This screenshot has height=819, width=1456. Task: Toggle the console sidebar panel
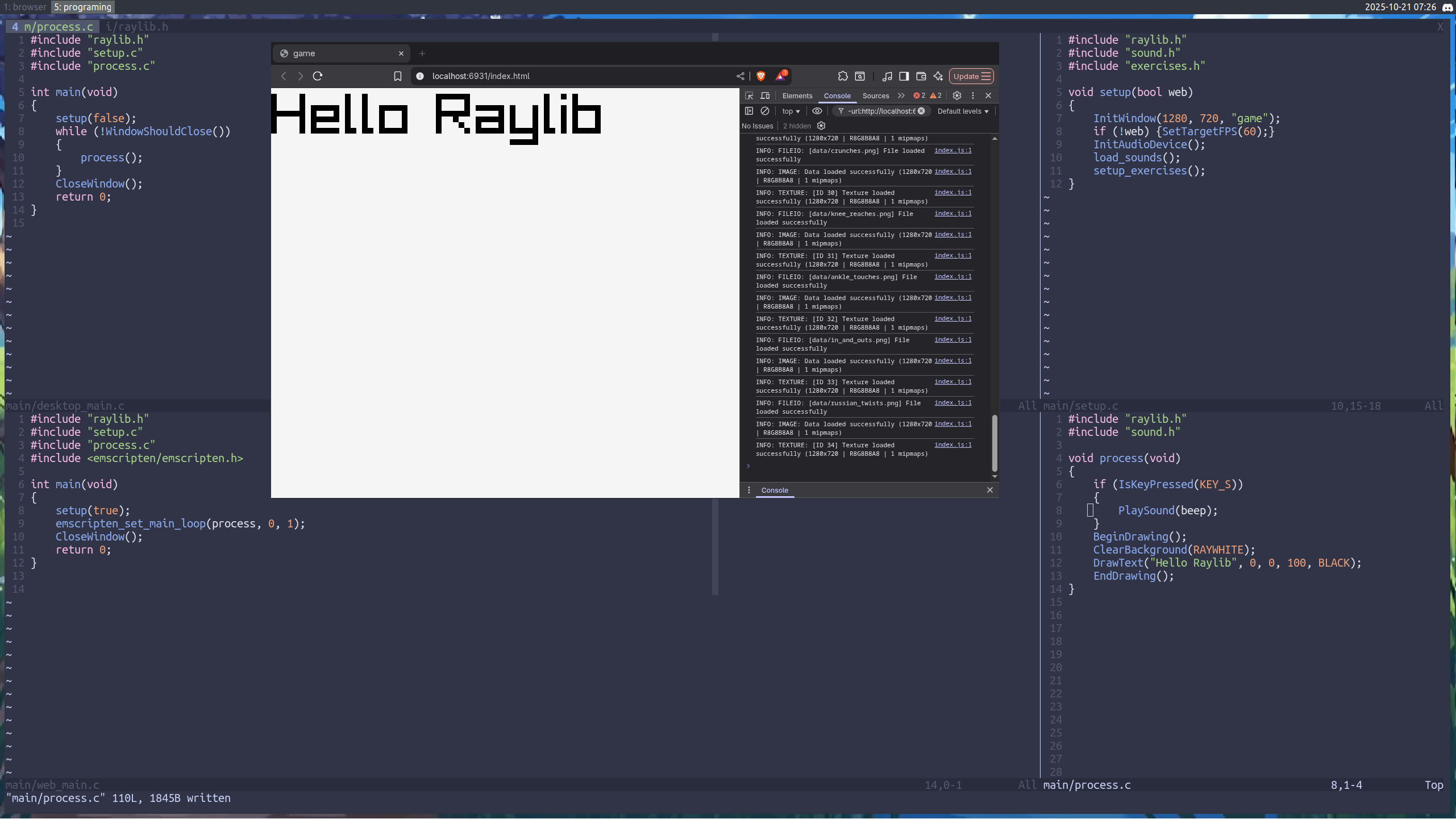(x=749, y=111)
